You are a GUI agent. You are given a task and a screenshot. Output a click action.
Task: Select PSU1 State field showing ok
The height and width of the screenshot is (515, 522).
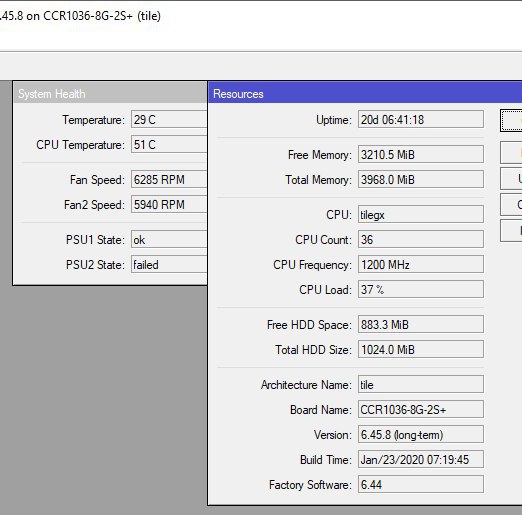(169, 239)
